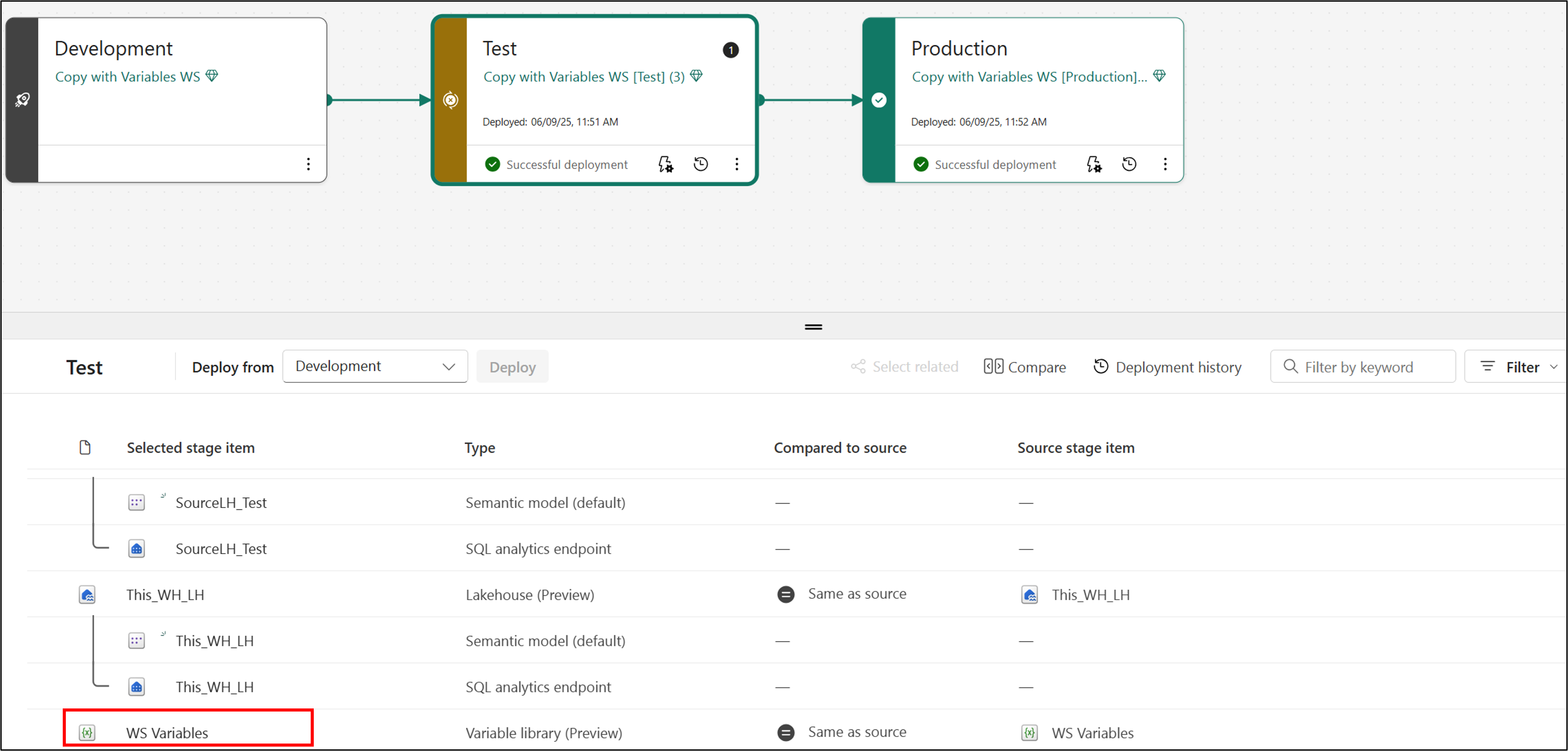The width and height of the screenshot is (1568, 751).
Task: Expand the Filter dropdown
Action: (x=1518, y=367)
